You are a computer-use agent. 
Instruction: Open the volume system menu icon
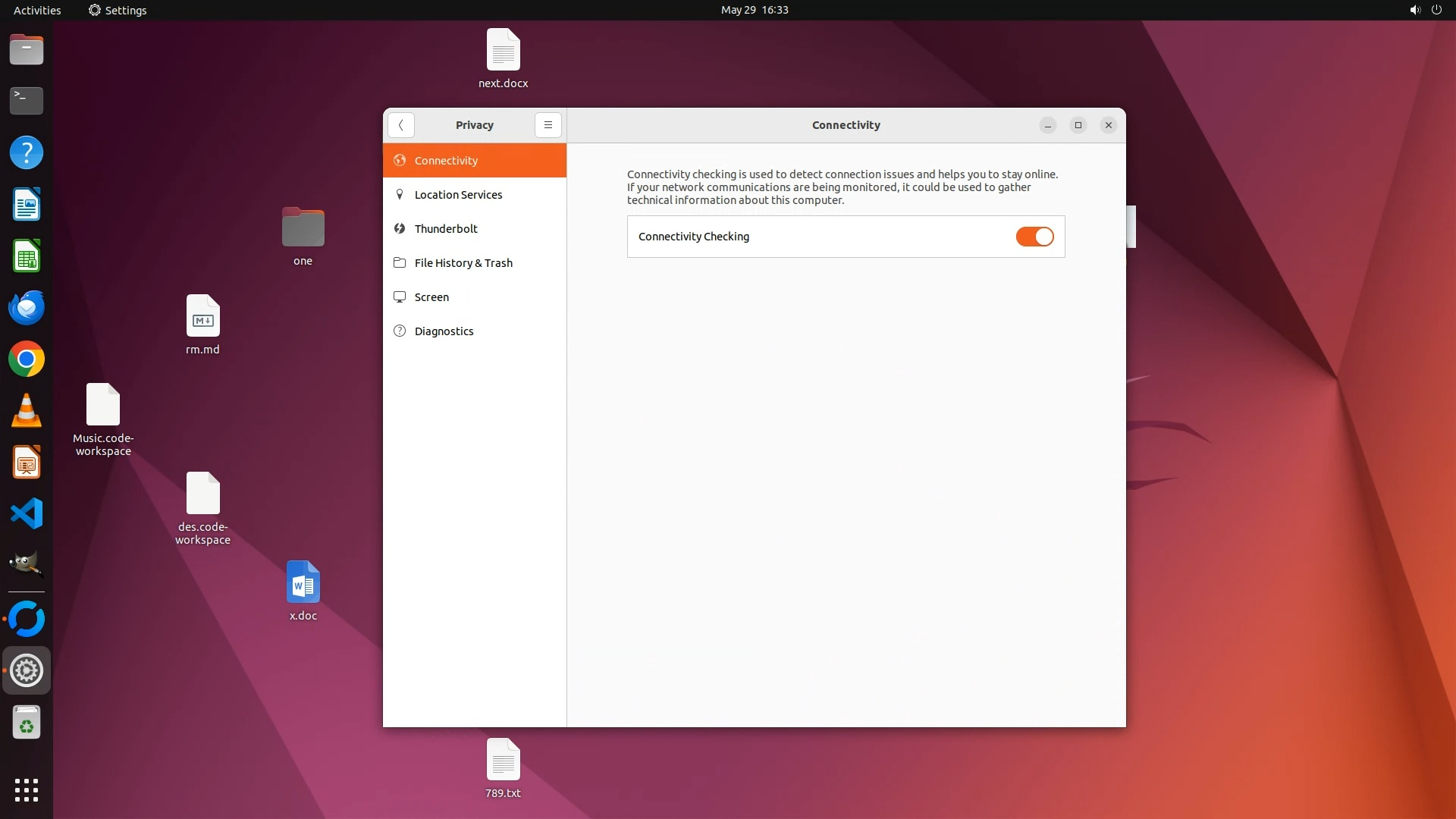point(1414,10)
